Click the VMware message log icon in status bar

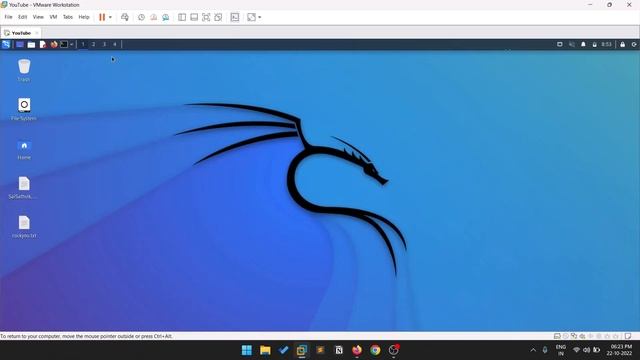coord(628,336)
